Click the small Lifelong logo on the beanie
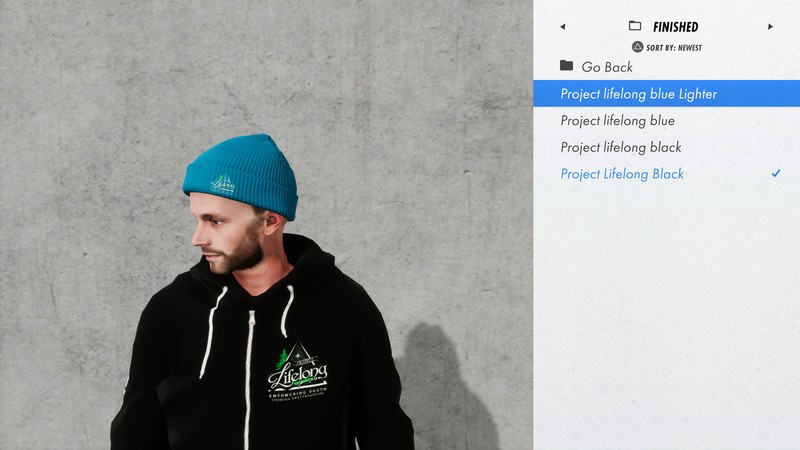 [x=223, y=184]
